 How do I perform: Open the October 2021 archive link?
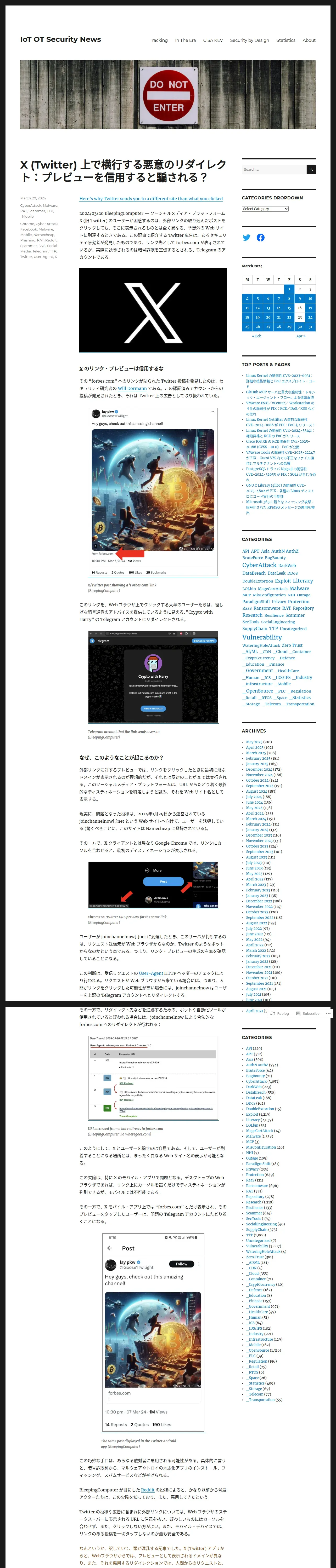point(257,978)
